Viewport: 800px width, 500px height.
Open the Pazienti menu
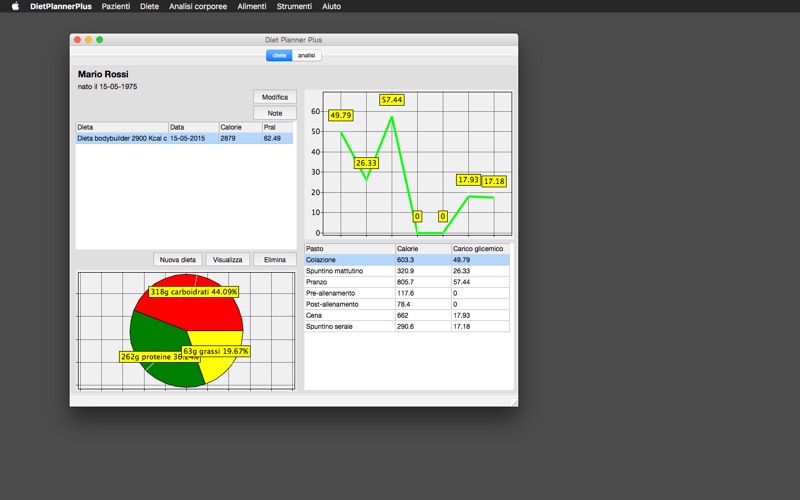116,6
